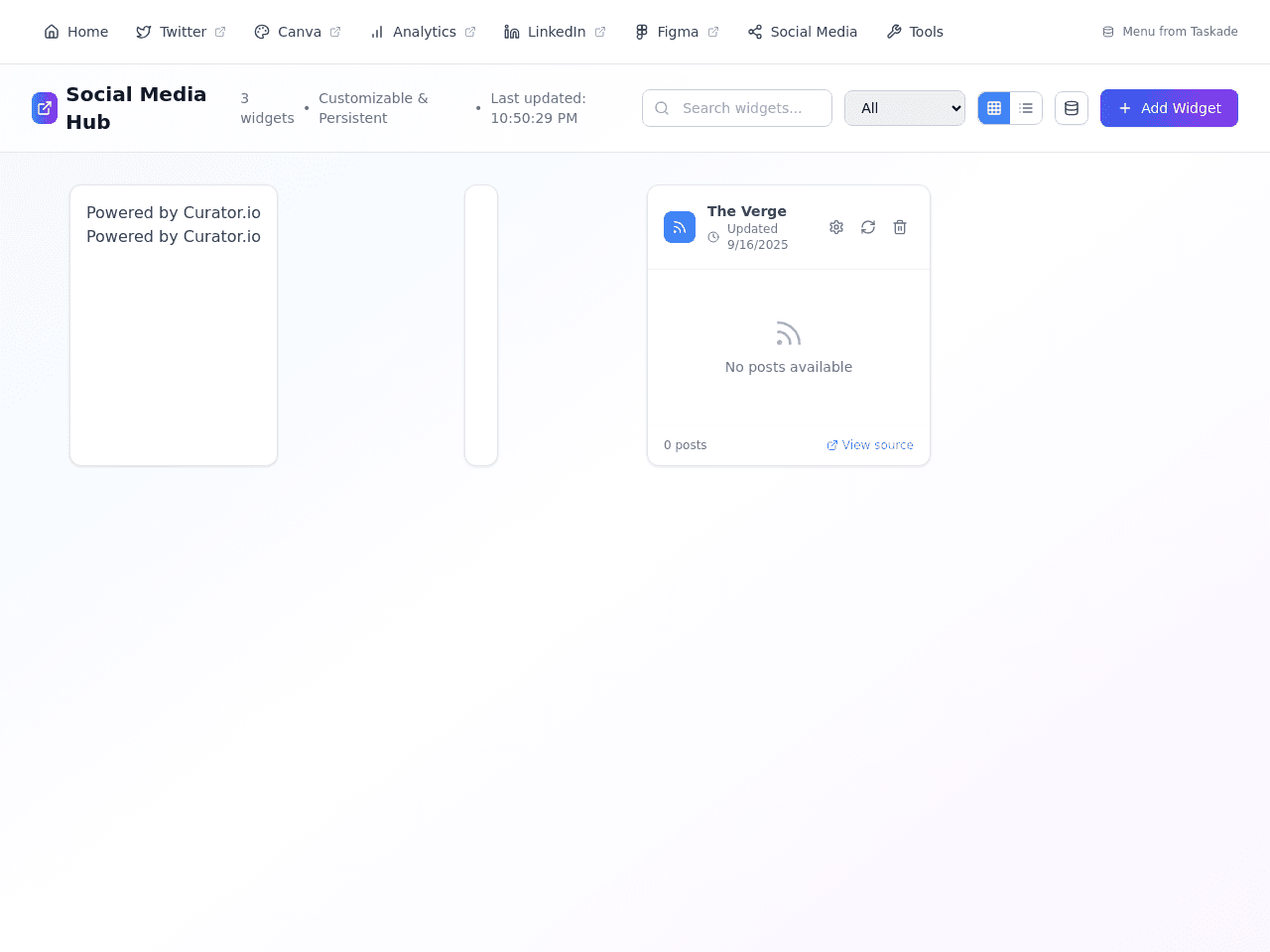Viewport: 1270px width, 952px height.
Task: Click the Customizable & Persistent text
Action: (373, 108)
